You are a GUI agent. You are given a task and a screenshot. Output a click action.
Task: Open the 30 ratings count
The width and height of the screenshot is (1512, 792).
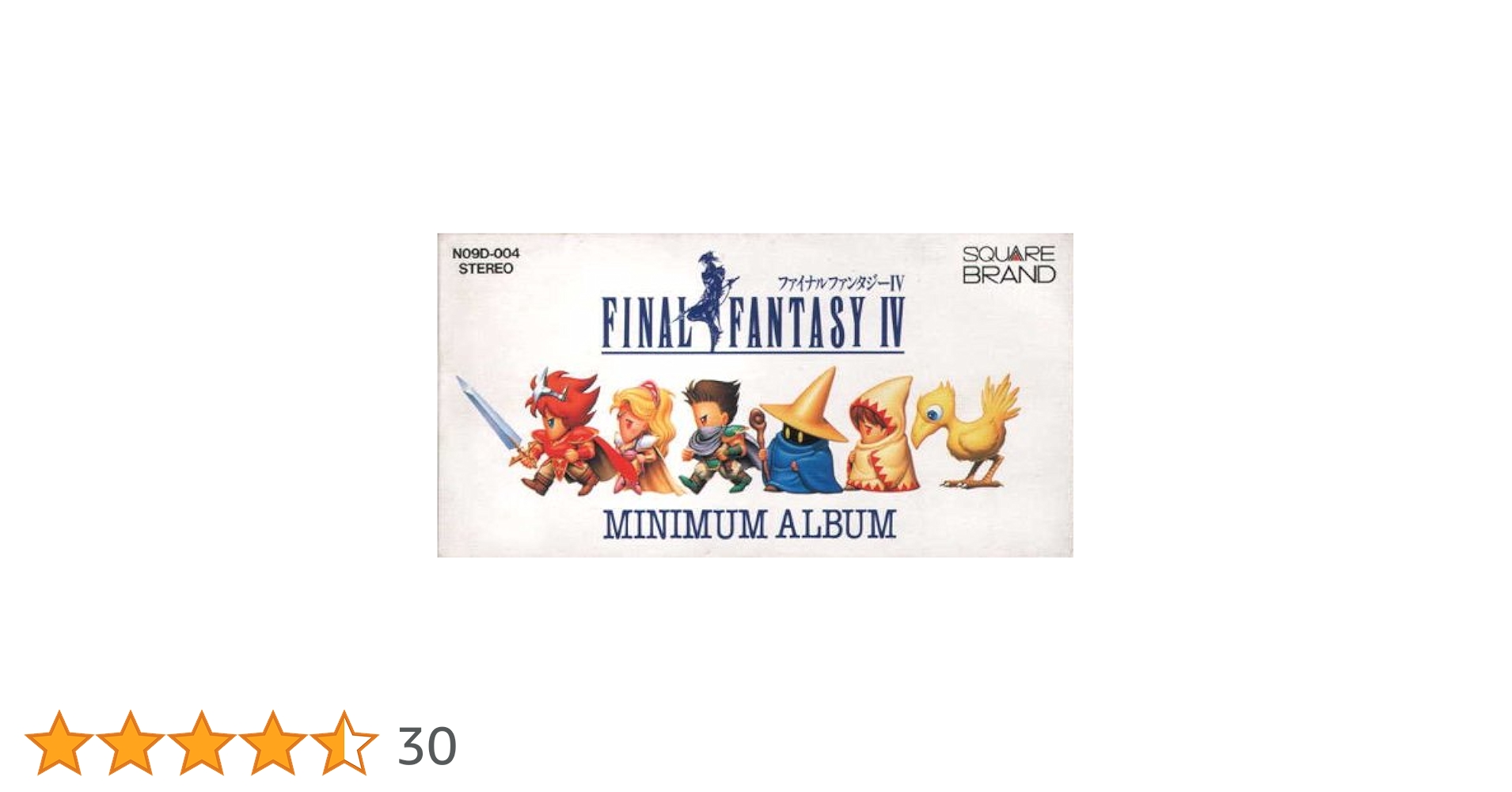[427, 746]
